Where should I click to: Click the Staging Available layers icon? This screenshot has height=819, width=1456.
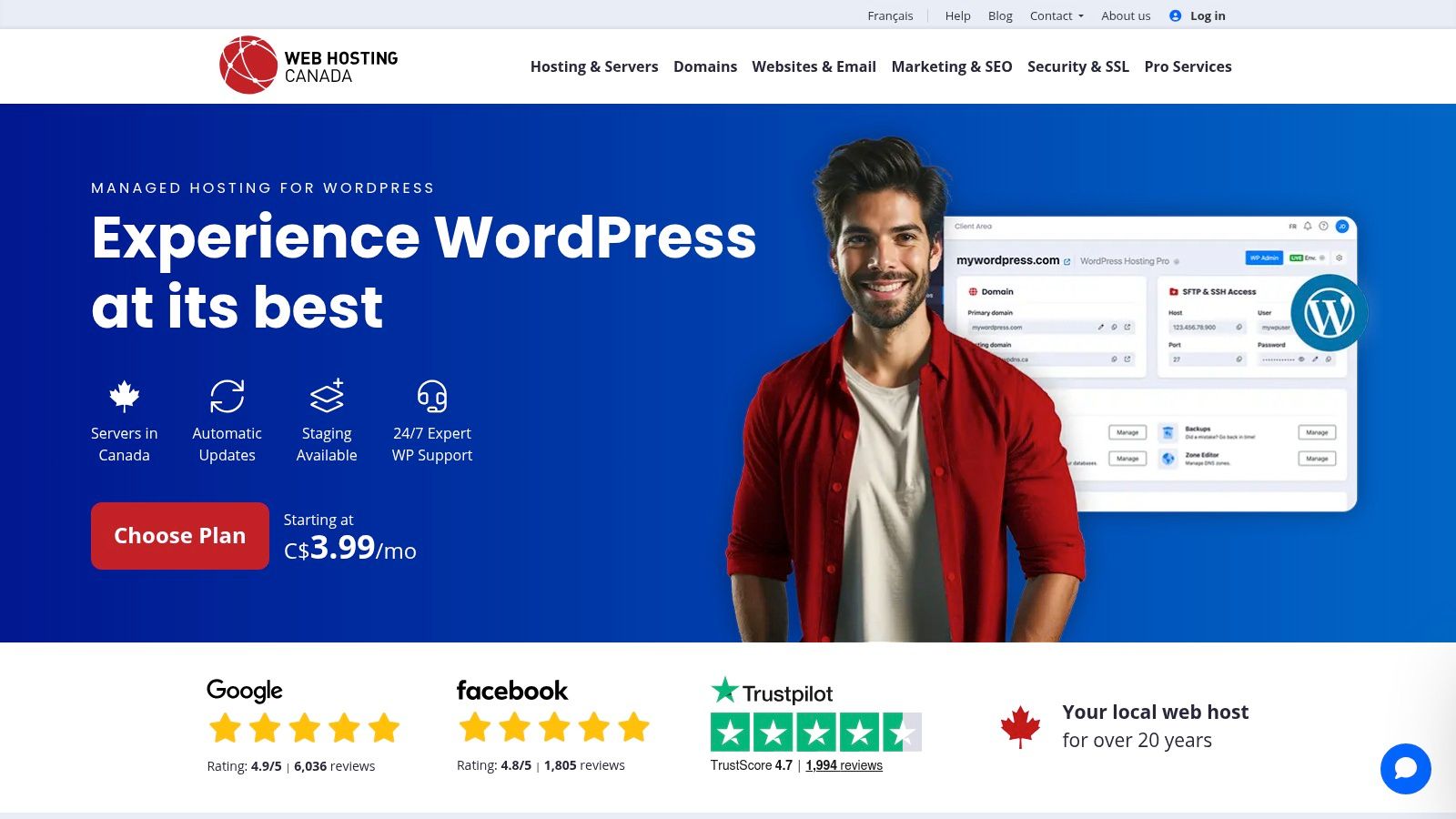pyautogui.click(x=327, y=395)
